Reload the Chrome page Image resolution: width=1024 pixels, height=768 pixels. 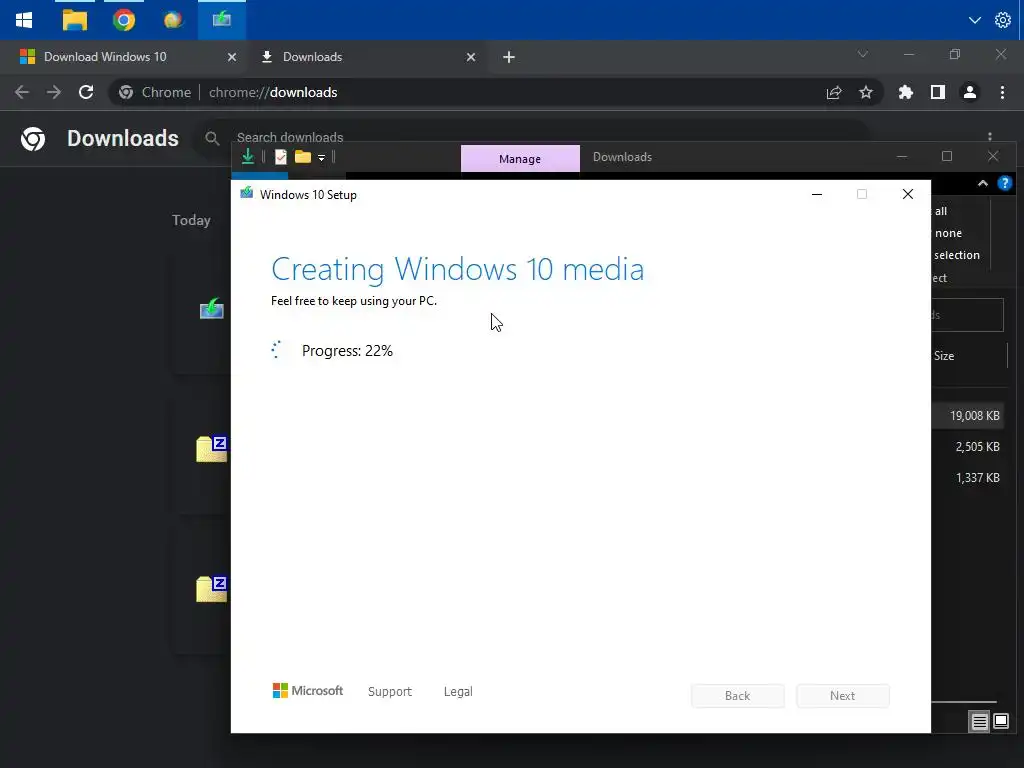(86, 92)
